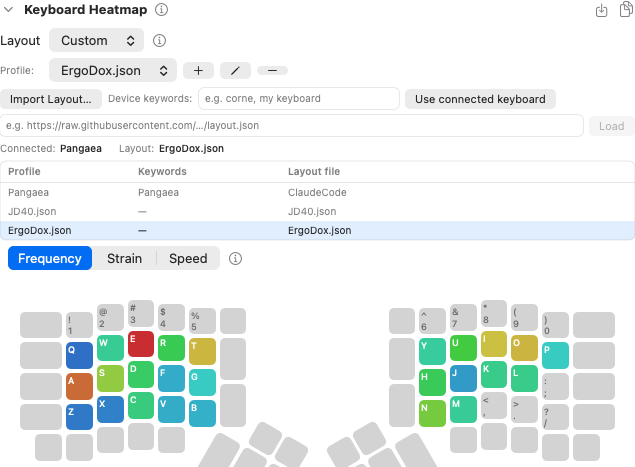Click the lime S key
Viewport: 635px width, 467px height.
[x=110, y=378]
